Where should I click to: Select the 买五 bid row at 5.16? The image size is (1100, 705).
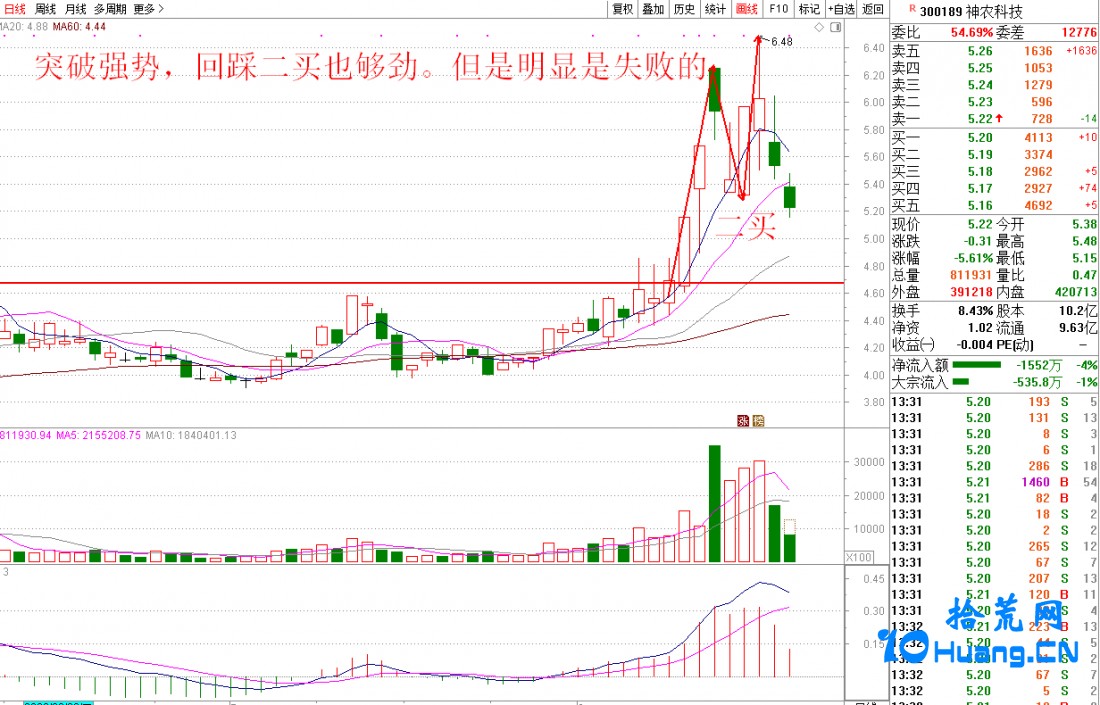[x=994, y=206]
